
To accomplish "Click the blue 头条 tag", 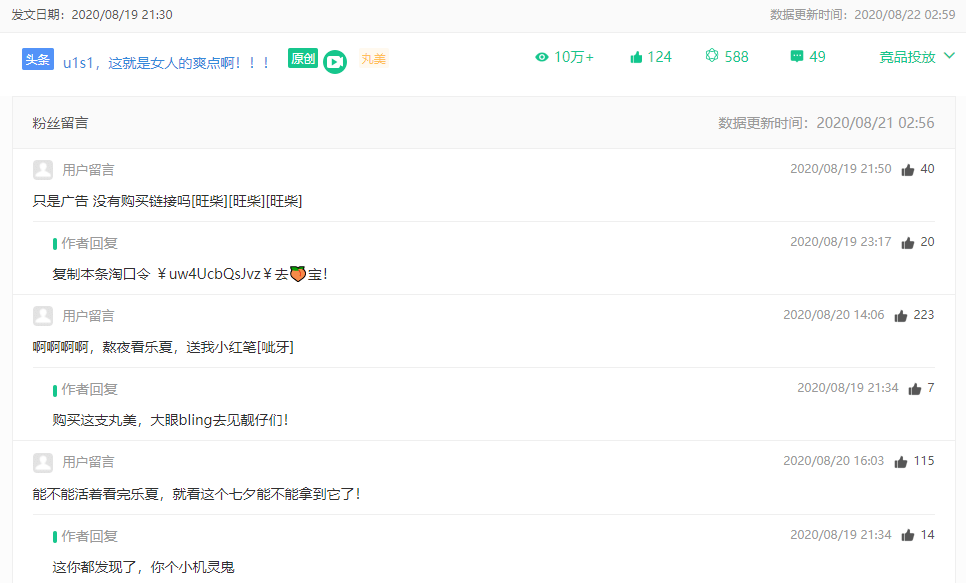I will (38, 59).
